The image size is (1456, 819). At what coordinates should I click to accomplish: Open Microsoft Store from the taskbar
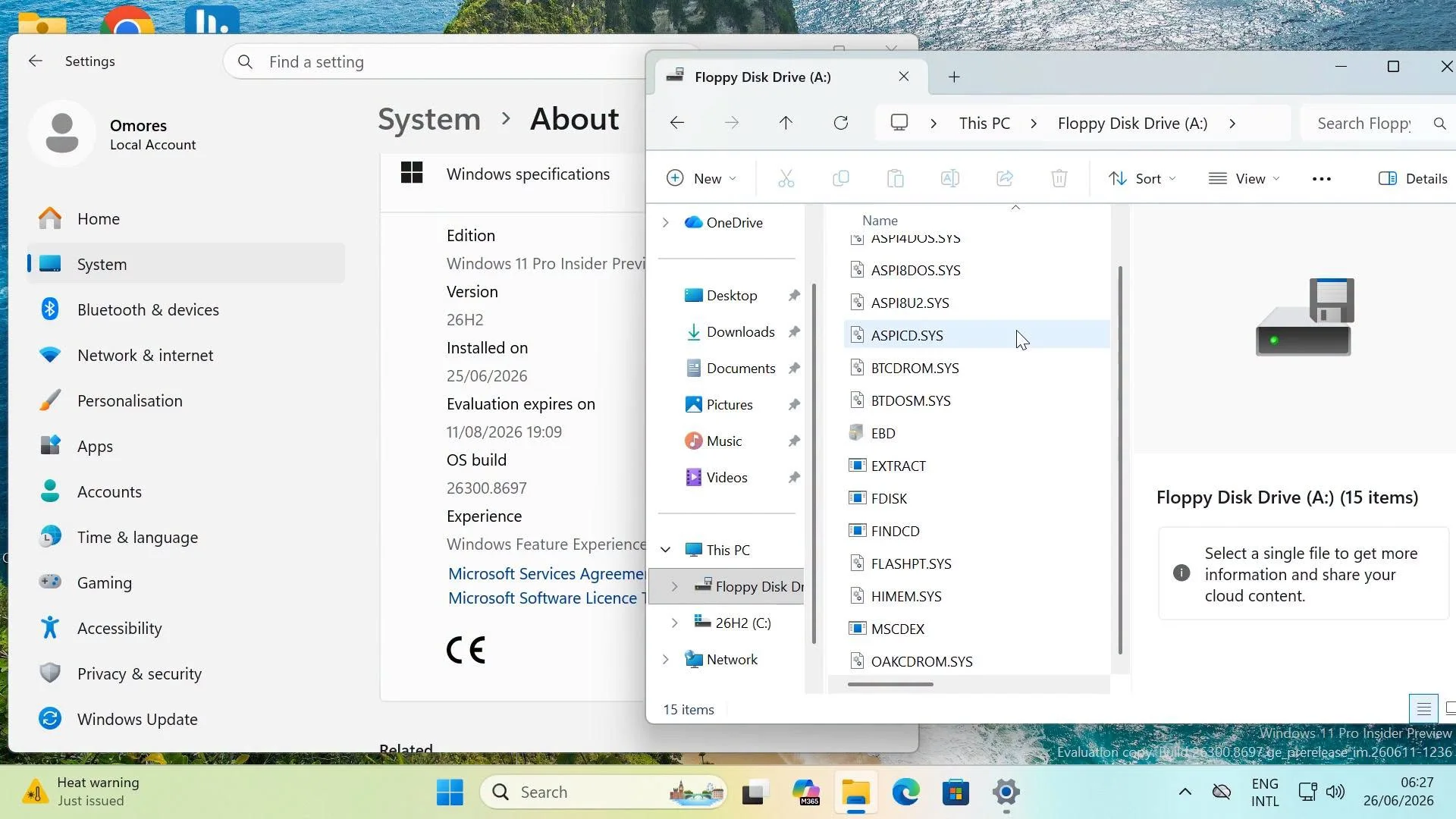pyautogui.click(x=955, y=792)
